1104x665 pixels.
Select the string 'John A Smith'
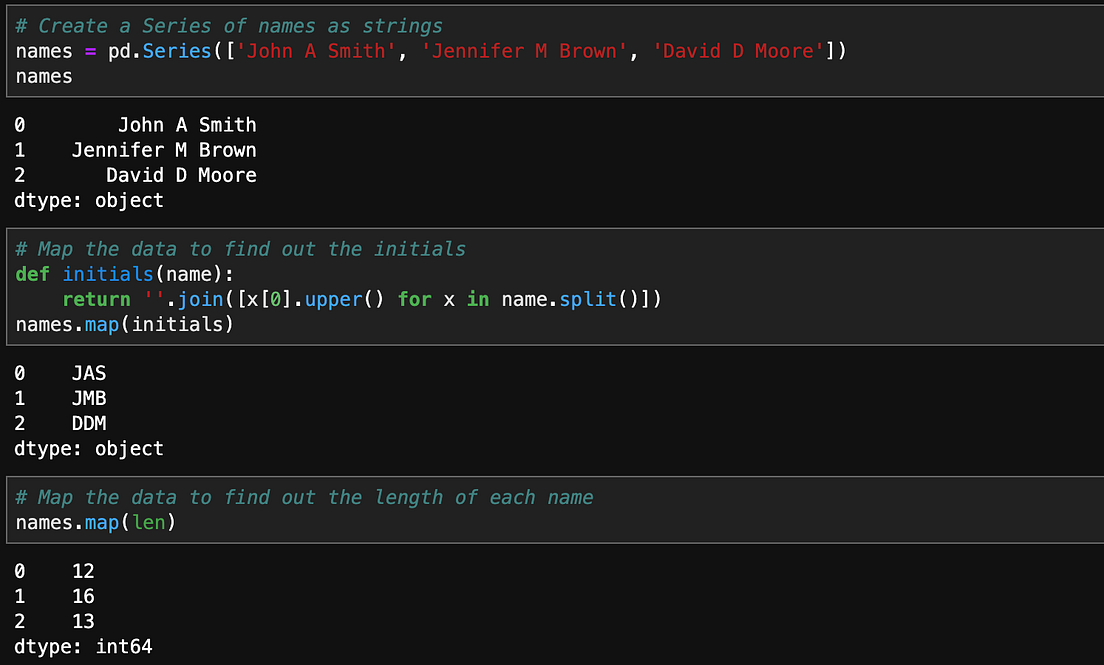(318, 50)
